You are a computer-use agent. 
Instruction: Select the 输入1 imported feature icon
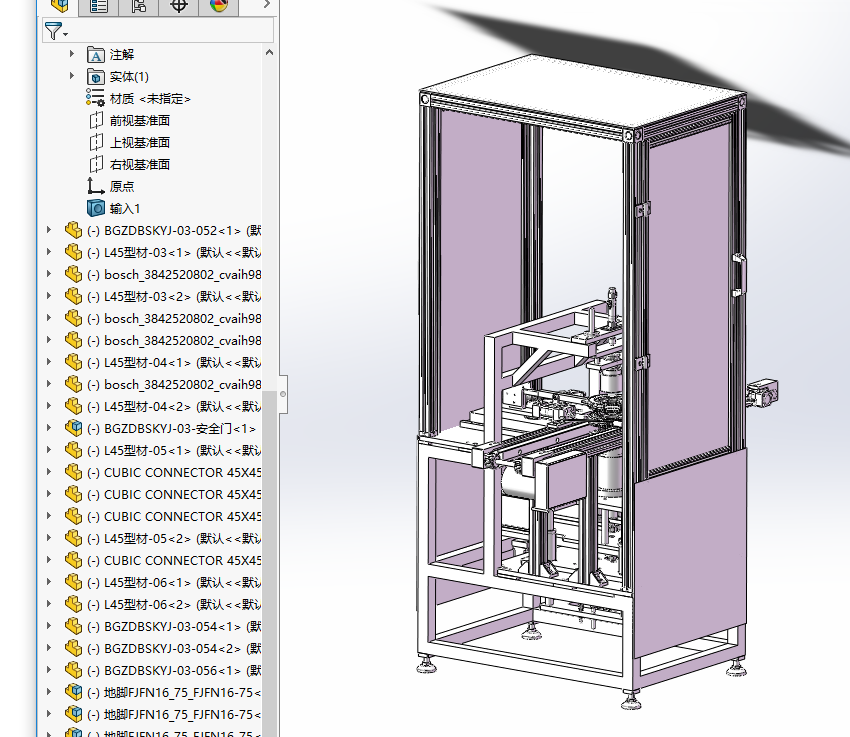coord(96,208)
